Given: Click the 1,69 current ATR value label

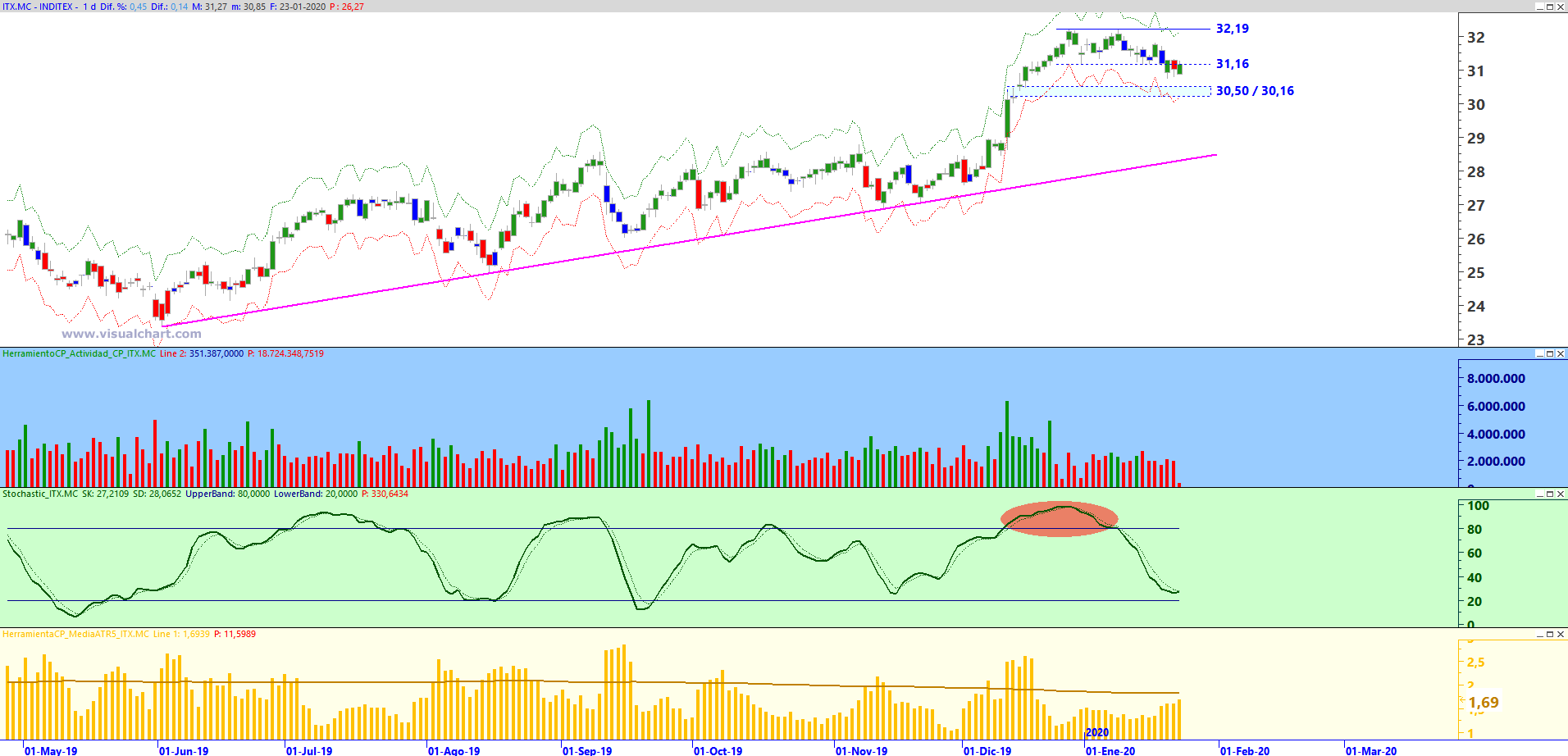Looking at the screenshot, I should [1484, 703].
